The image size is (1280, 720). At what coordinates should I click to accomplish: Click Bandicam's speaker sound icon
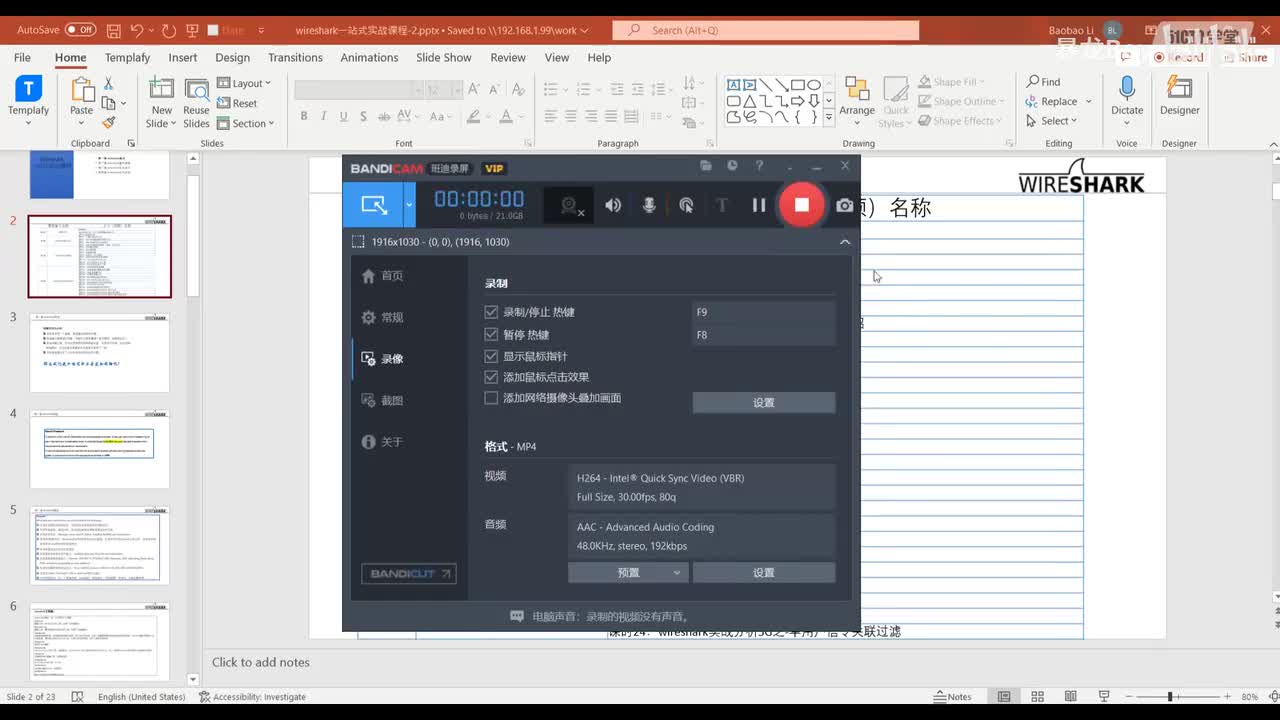613,205
